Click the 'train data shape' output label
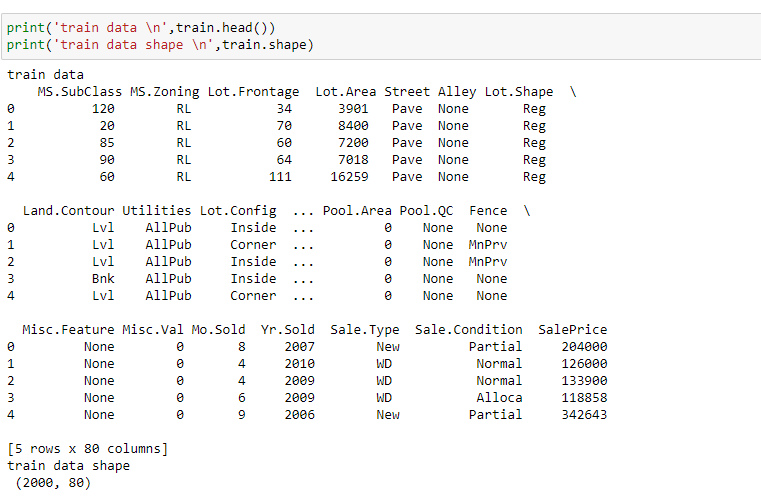 point(68,466)
